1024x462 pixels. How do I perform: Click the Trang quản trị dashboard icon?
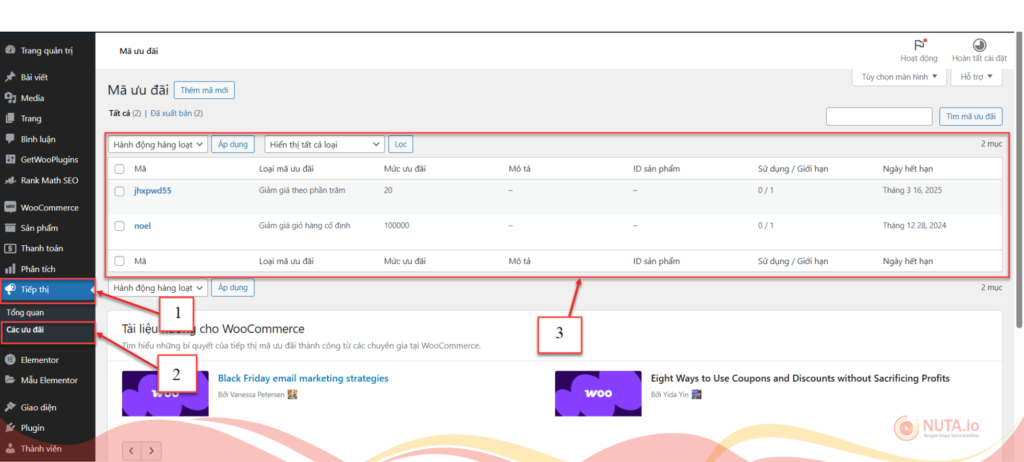point(10,50)
